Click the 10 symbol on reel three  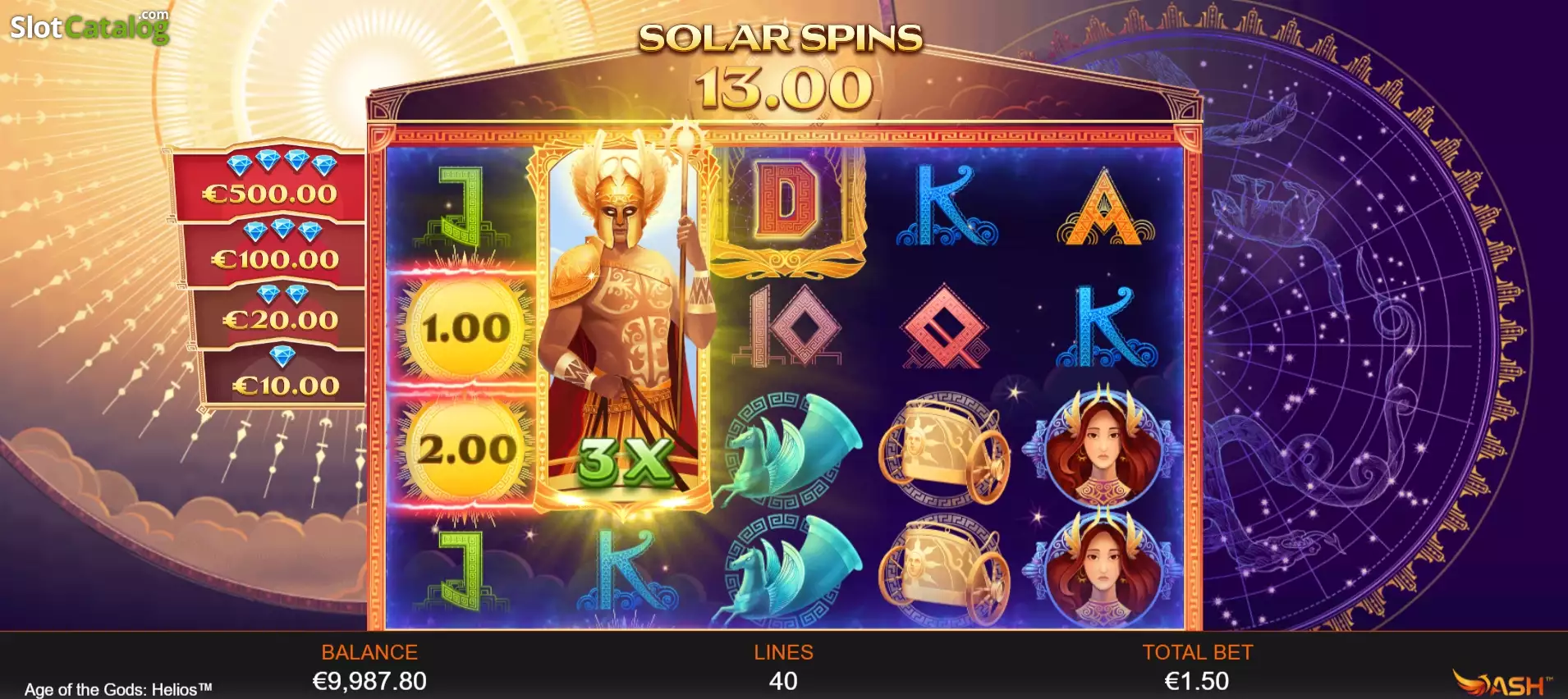786,327
